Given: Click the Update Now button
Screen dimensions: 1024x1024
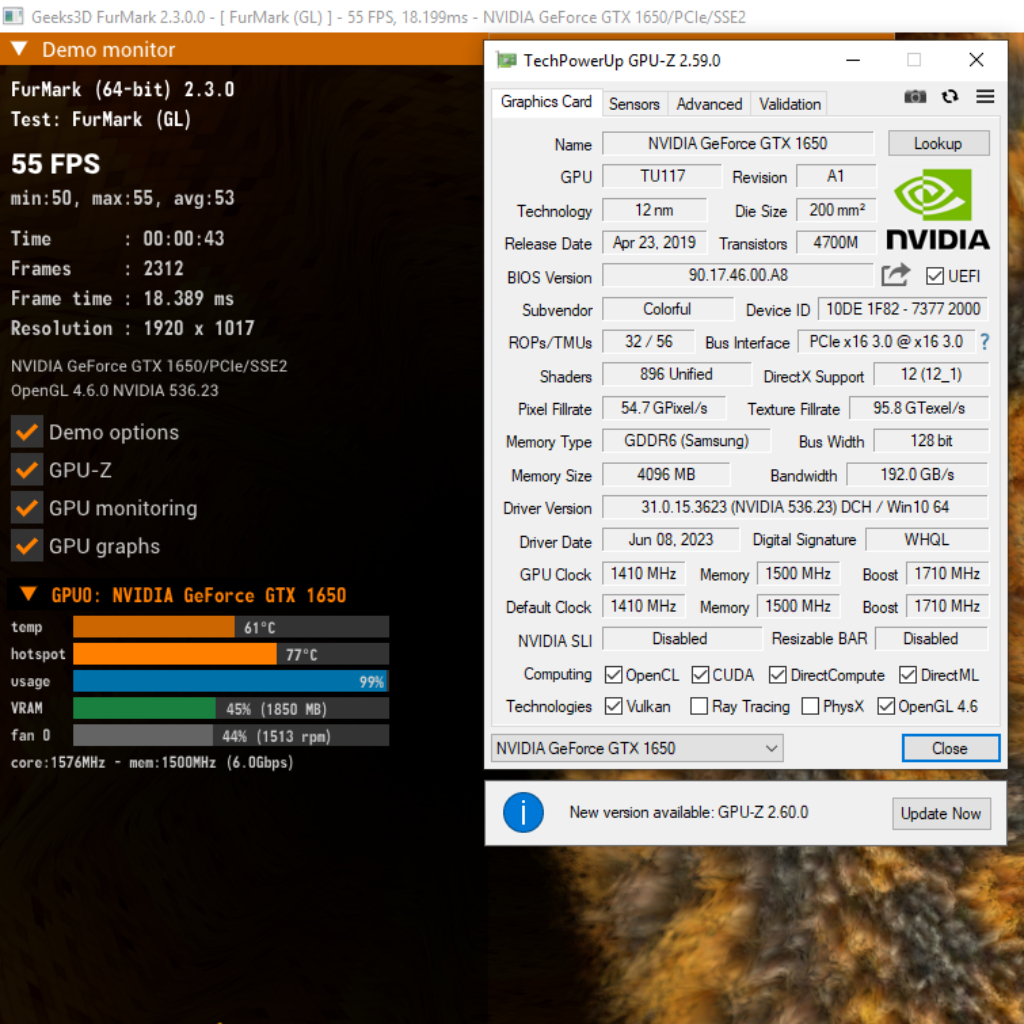Looking at the screenshot, I should pos(941,813).
